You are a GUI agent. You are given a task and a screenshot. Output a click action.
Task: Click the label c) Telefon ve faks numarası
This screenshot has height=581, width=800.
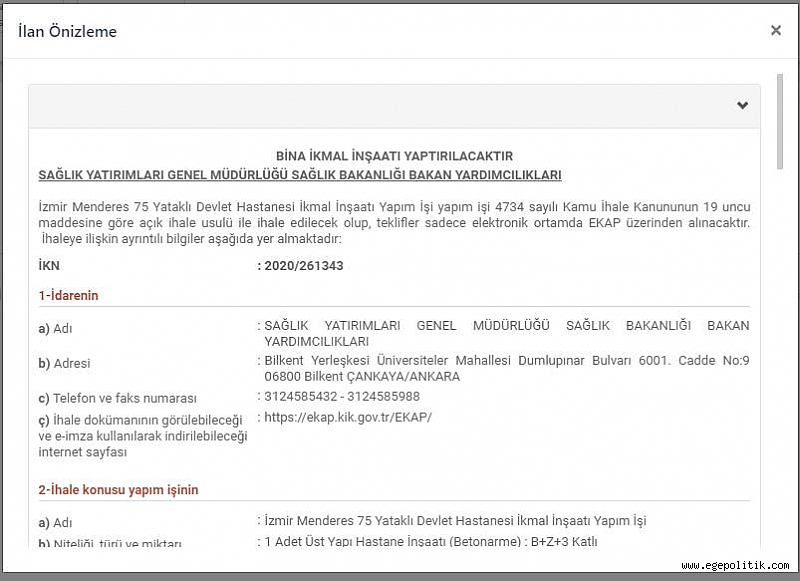click(117, 398)
